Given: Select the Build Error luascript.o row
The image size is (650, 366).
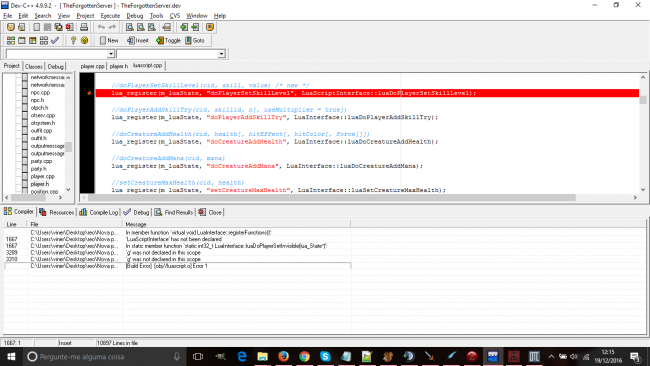Looking at the screenshot, I should pyautogui.click(x=177, y=266).
